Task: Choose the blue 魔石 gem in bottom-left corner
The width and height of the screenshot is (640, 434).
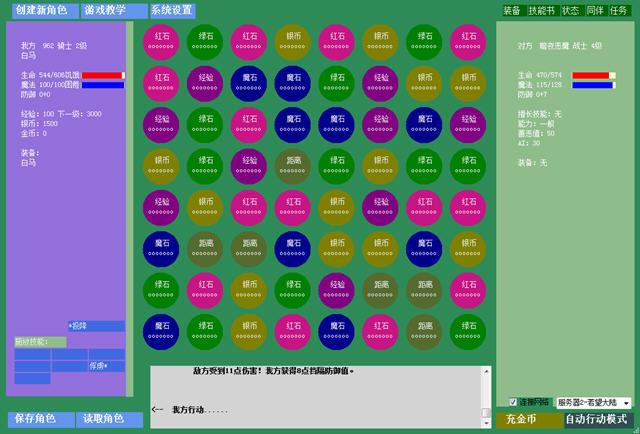Action: pos(160,329)
